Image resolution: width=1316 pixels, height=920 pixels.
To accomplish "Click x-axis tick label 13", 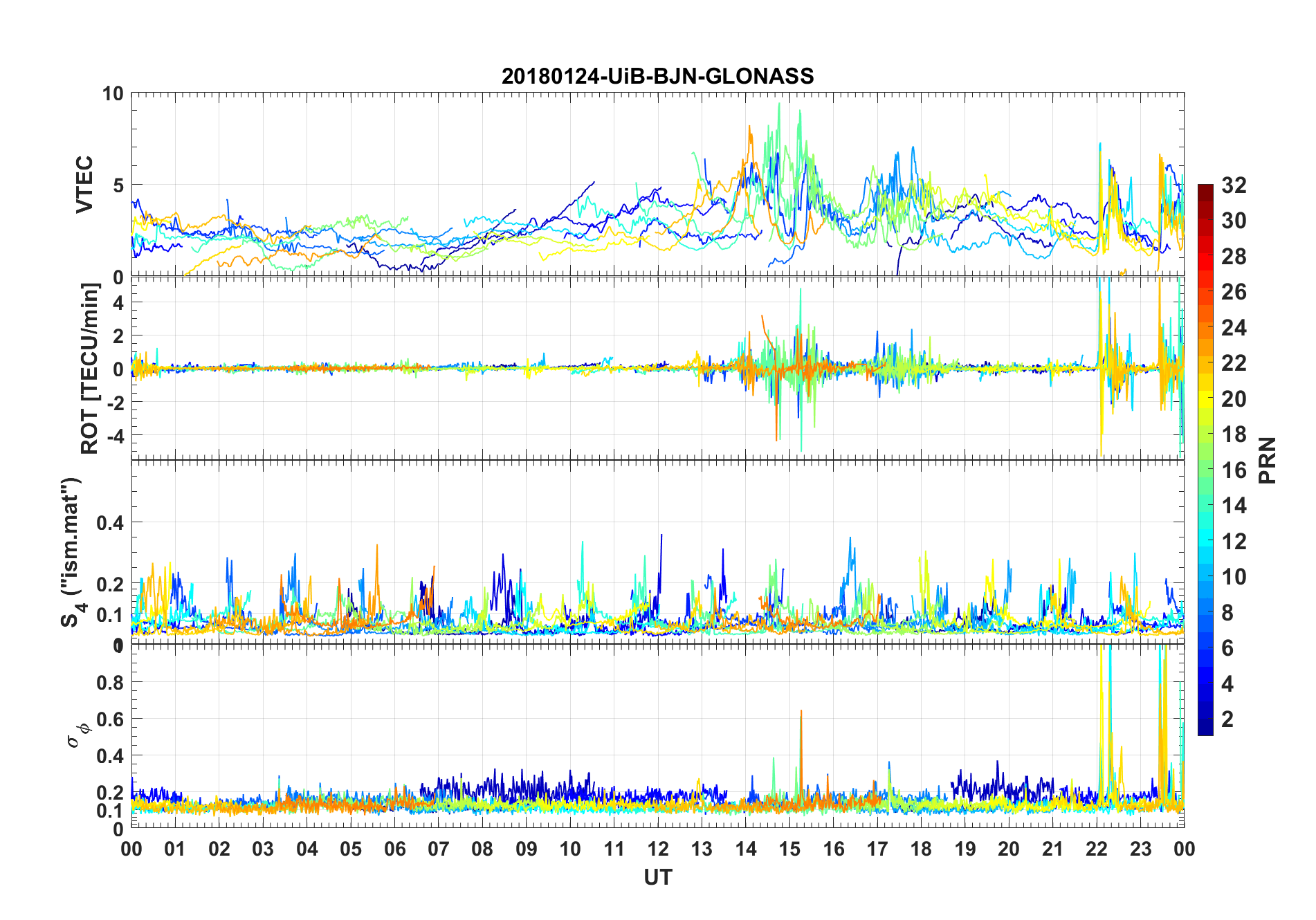I will (x=702, y=849).
